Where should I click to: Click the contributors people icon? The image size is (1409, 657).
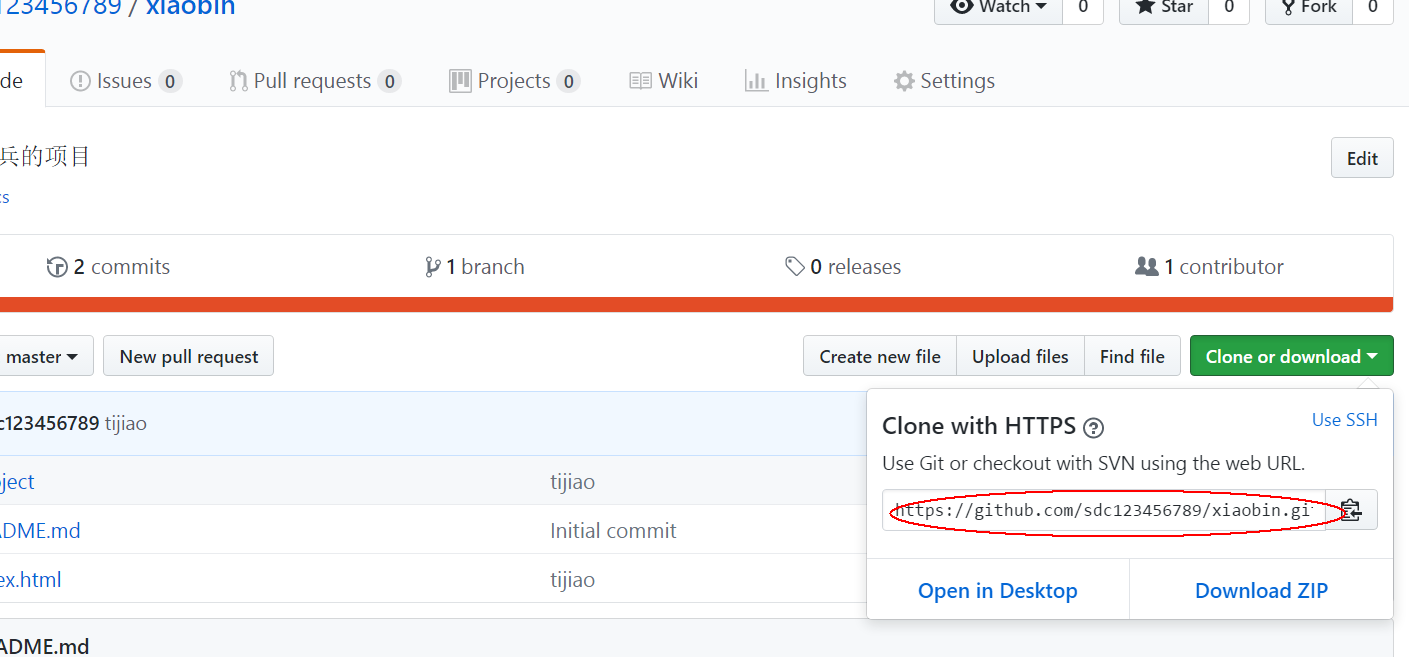(1146, 267)
